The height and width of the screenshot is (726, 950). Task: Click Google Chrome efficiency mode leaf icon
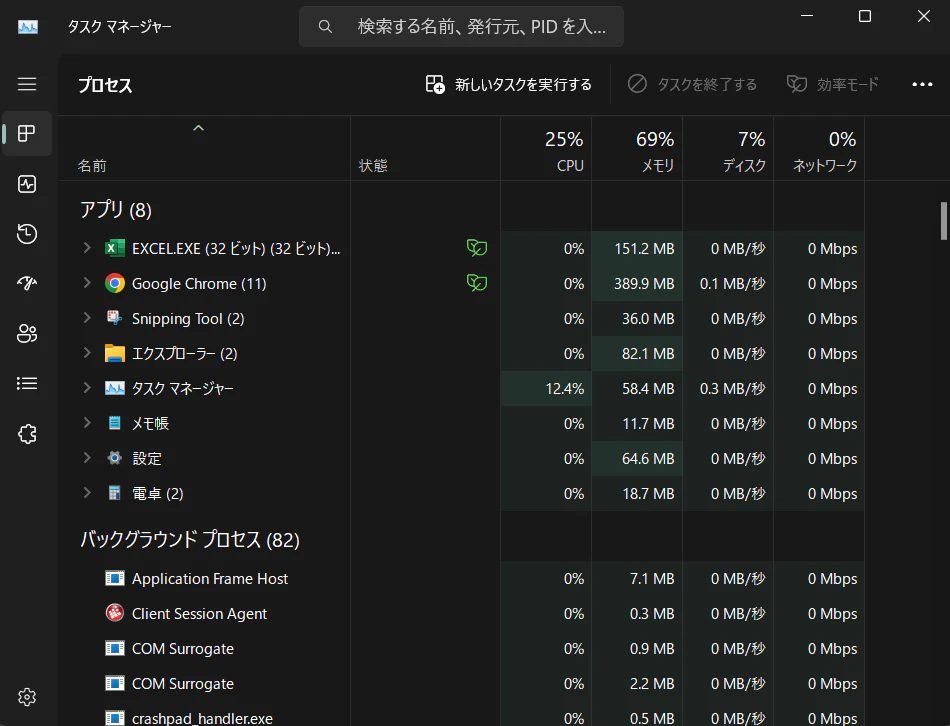coord(477,283)
